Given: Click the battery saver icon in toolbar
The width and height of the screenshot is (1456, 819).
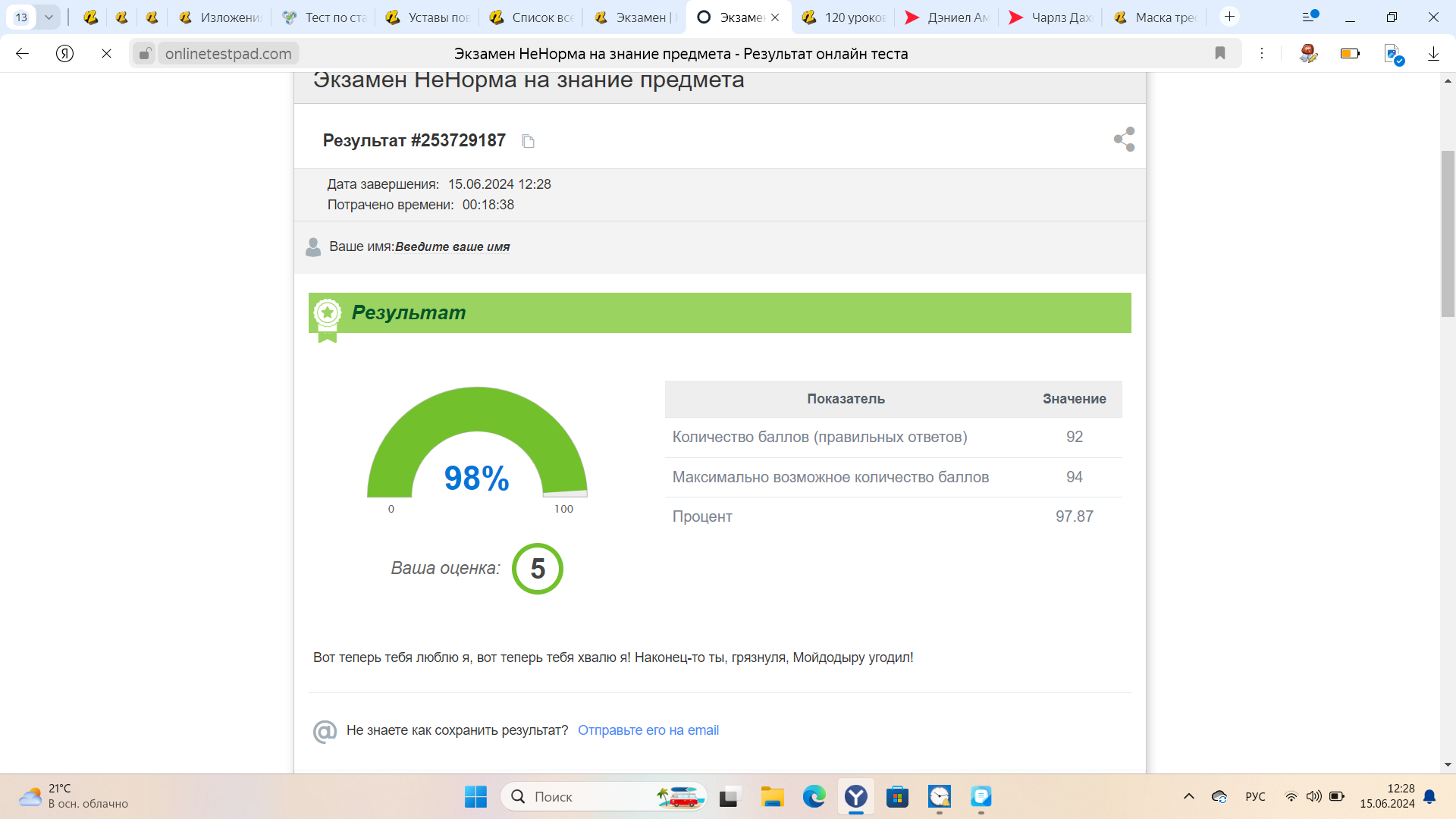Looking at the screenshot, I should click(x=1350, y=53).
